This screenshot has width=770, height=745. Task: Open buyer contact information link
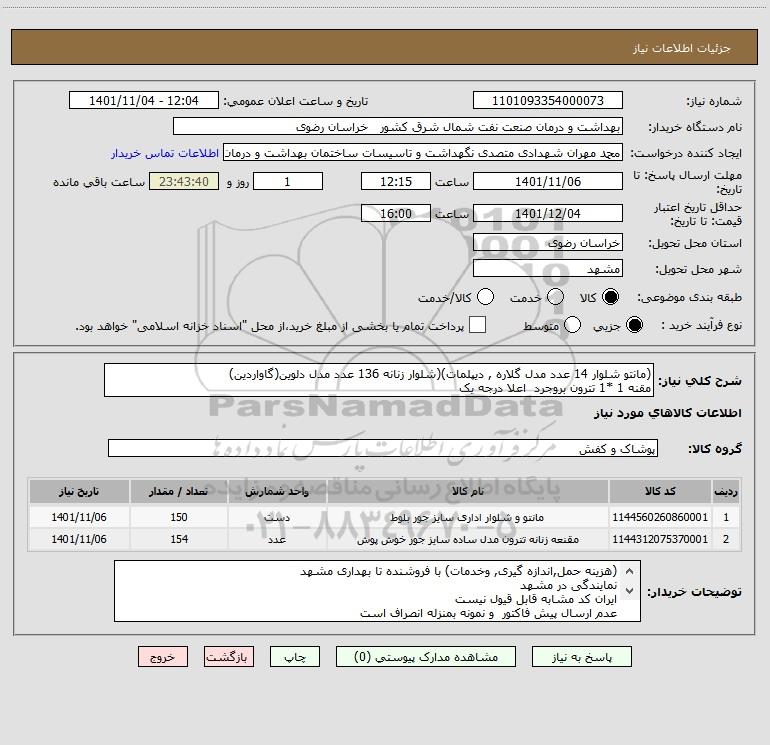165,153
